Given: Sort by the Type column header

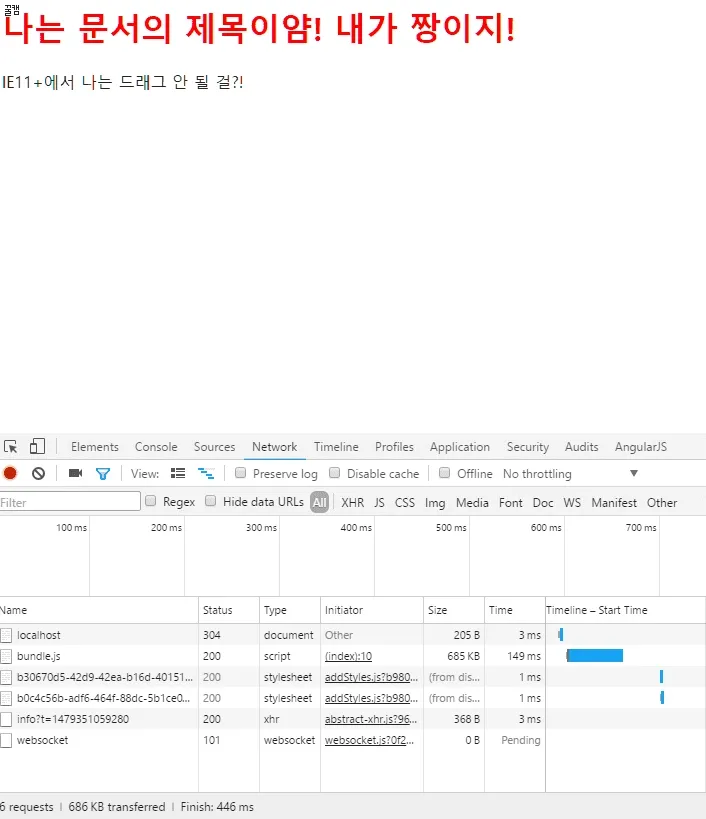Looking at the screenshot, I should [290, 610].
